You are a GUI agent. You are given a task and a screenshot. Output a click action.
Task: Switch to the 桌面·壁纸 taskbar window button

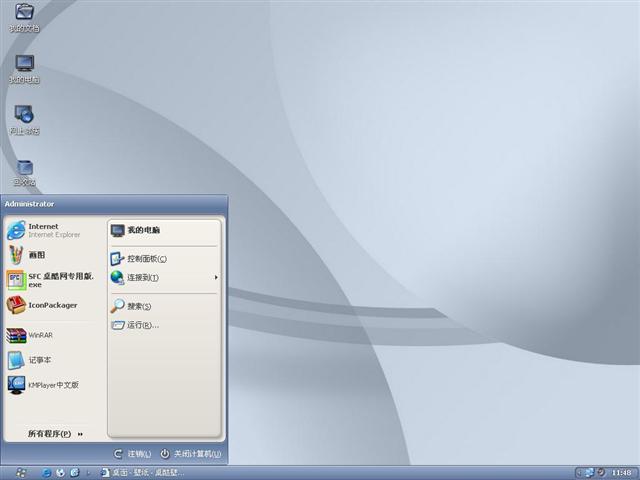[x=142, y=473]
